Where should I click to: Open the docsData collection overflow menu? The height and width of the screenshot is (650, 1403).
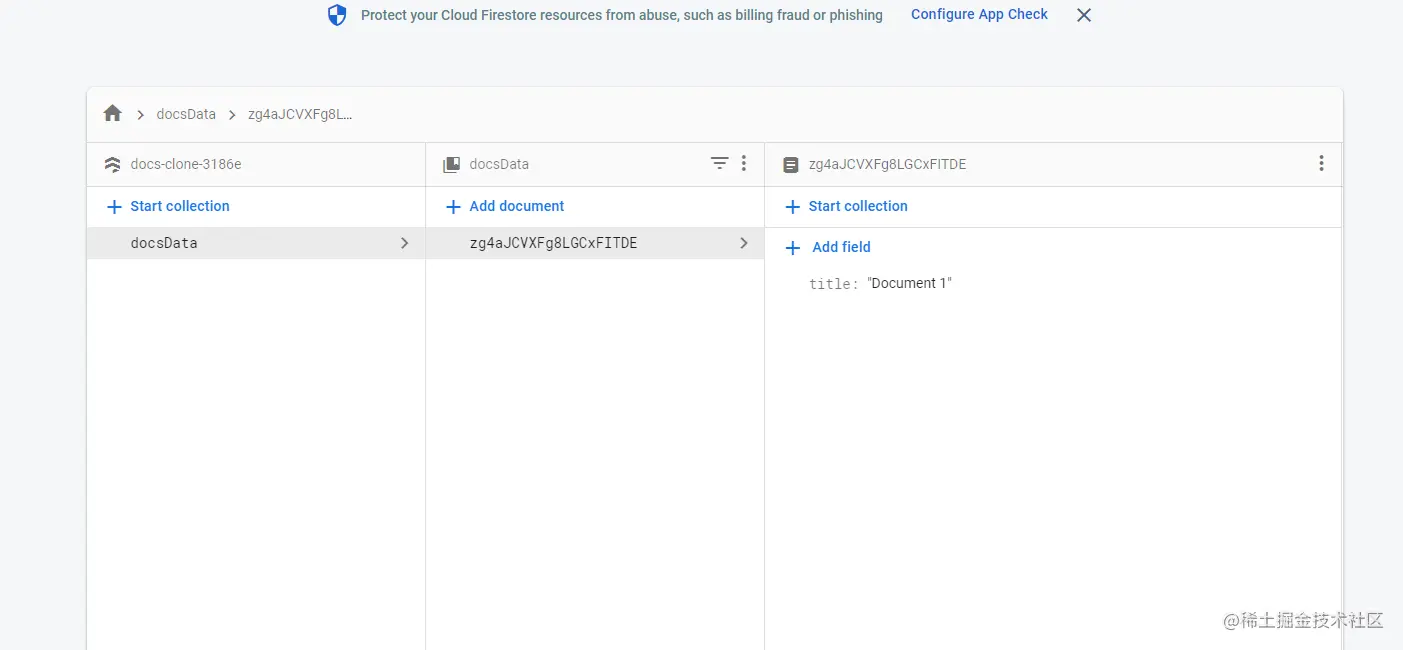tap(743, 163)
